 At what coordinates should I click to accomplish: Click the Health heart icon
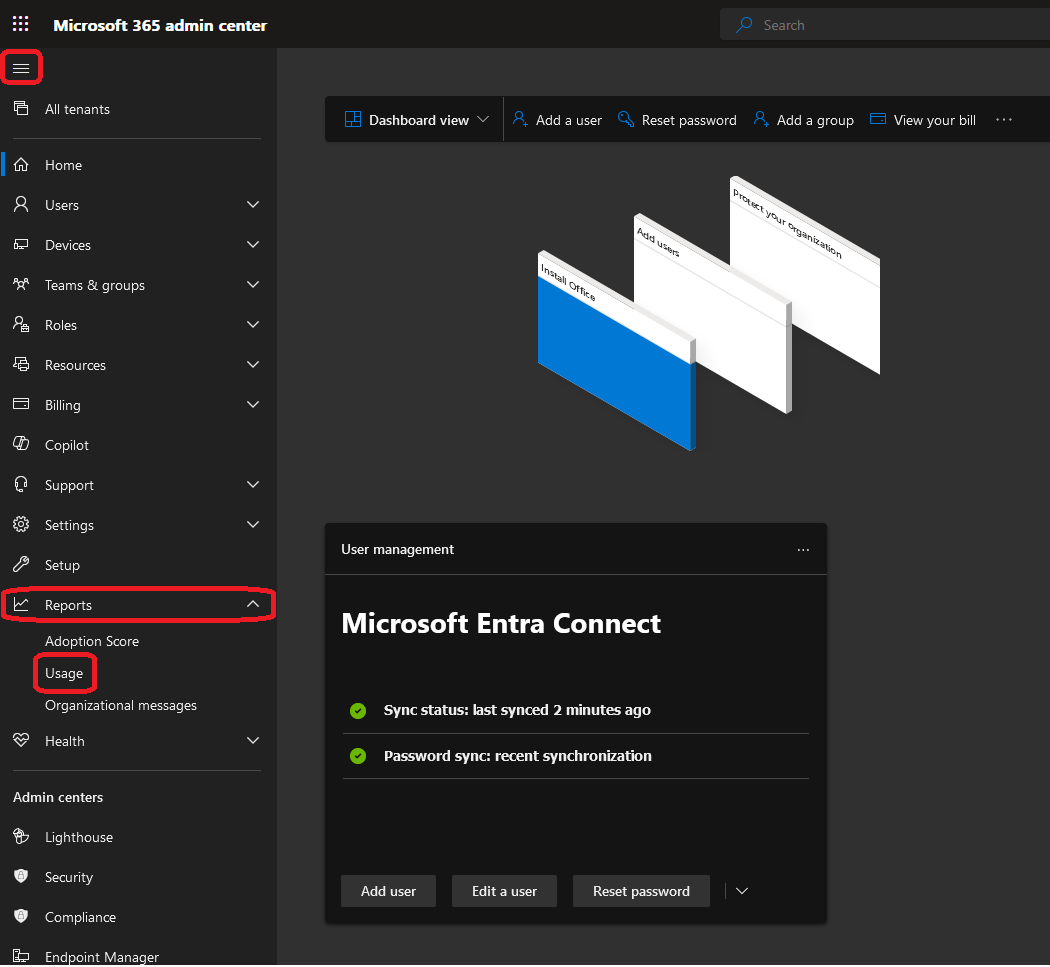click(x=21, y=740)
